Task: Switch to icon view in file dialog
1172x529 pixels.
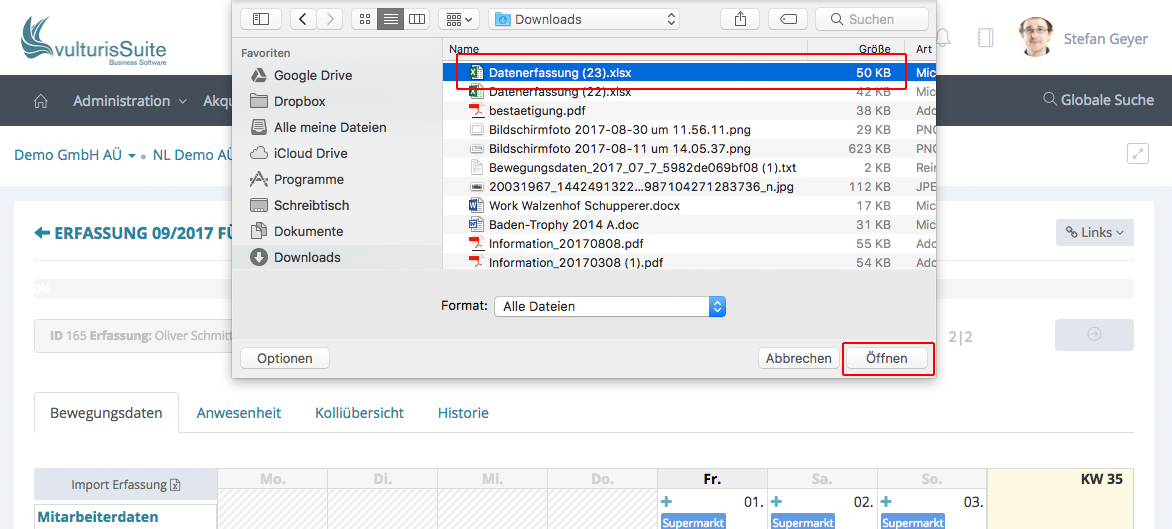Action: (x=364, y=19)
